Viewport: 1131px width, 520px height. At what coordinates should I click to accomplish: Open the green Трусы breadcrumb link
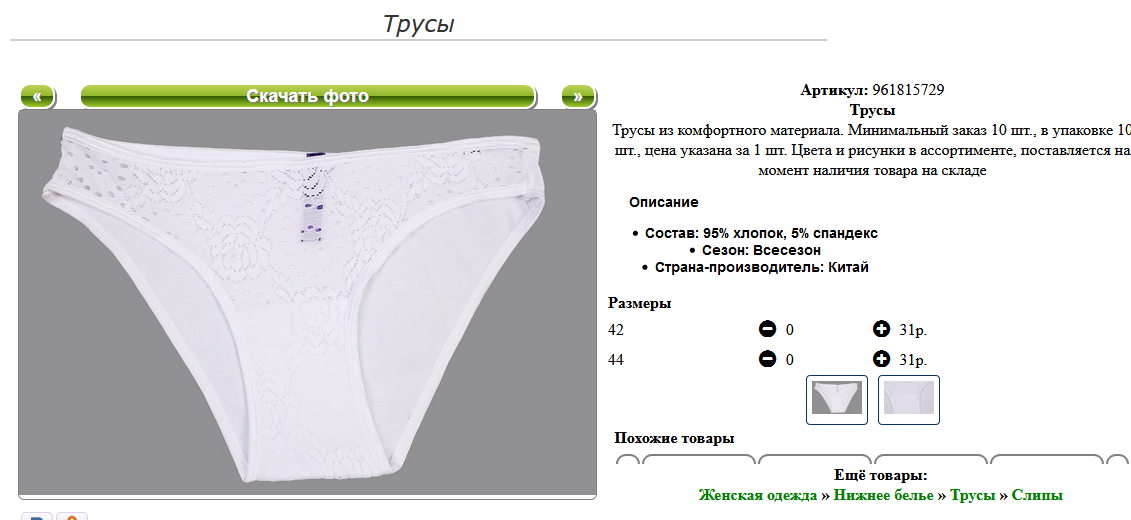click(x=972, y=495)
